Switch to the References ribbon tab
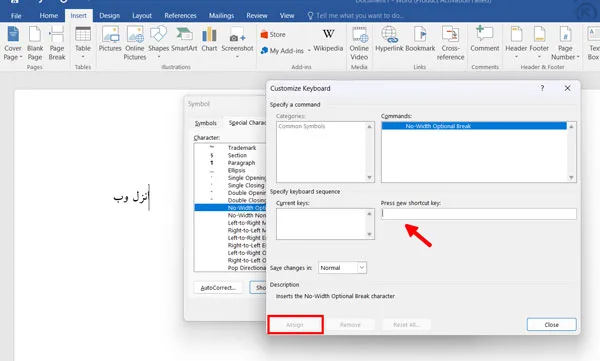This screenshot has width=600, height=361. click(180, 16)
